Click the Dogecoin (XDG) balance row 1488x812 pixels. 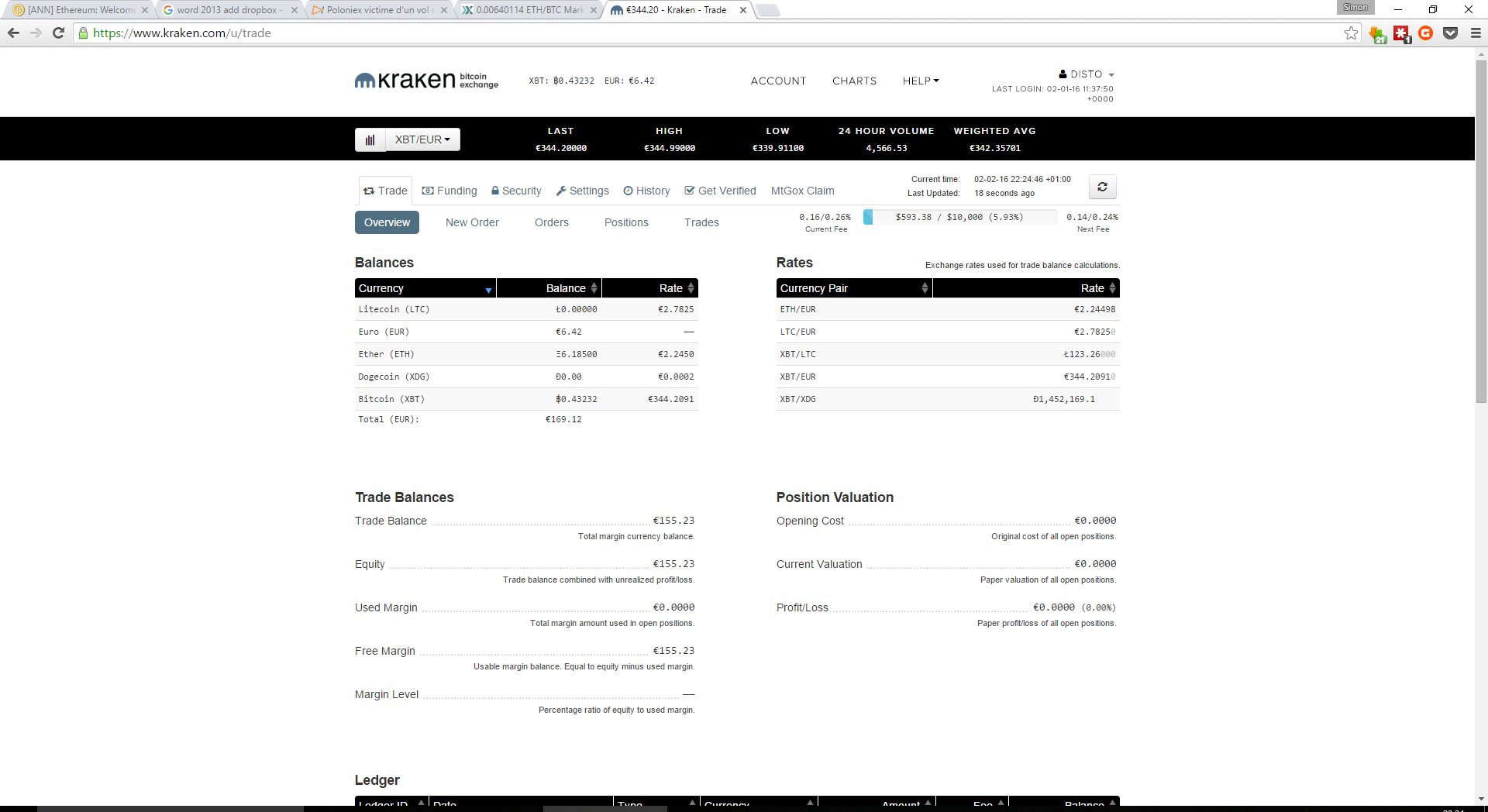tap(526, 377)
